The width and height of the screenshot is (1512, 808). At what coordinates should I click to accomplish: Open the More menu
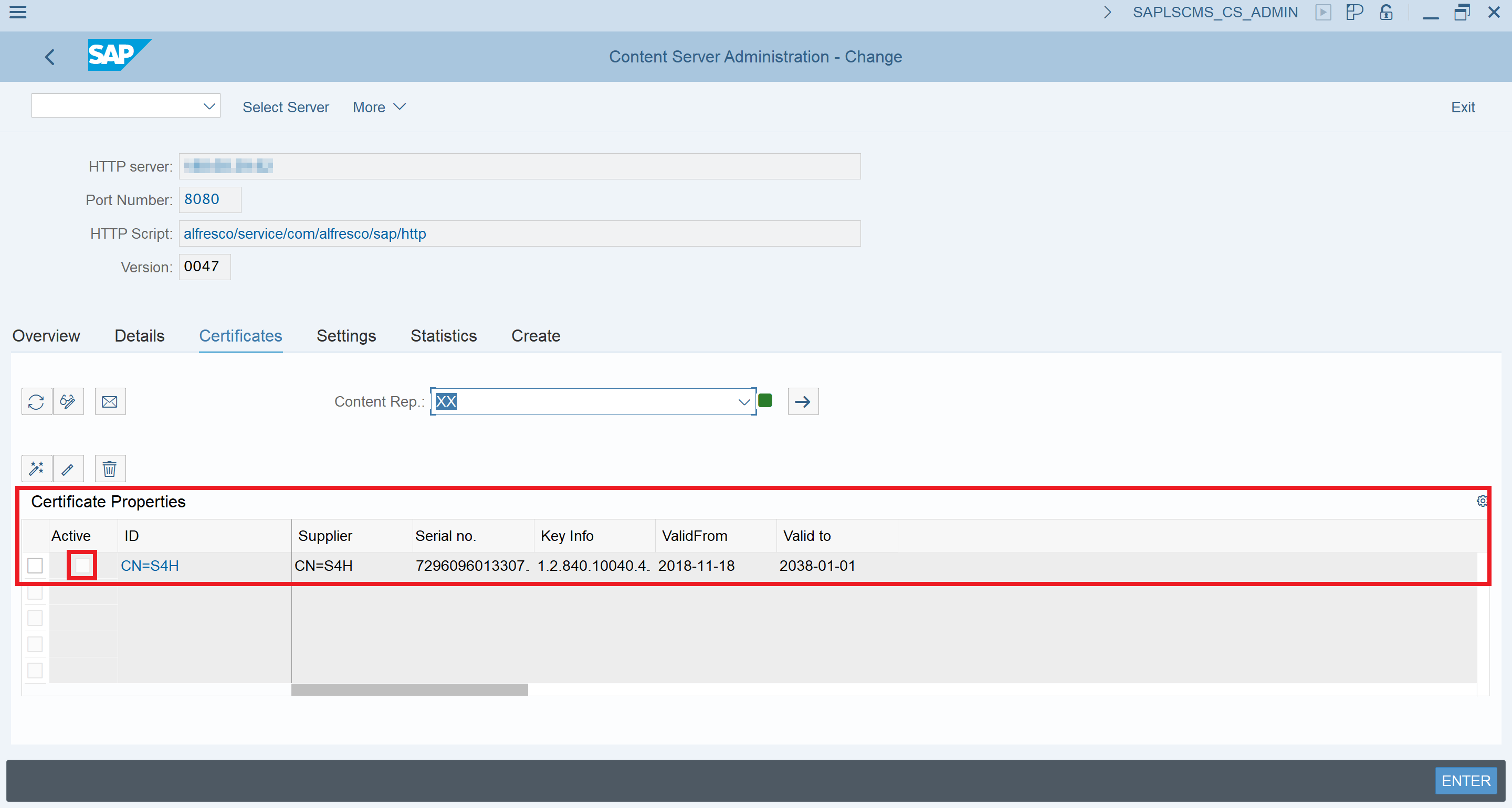tap(378, 107)
